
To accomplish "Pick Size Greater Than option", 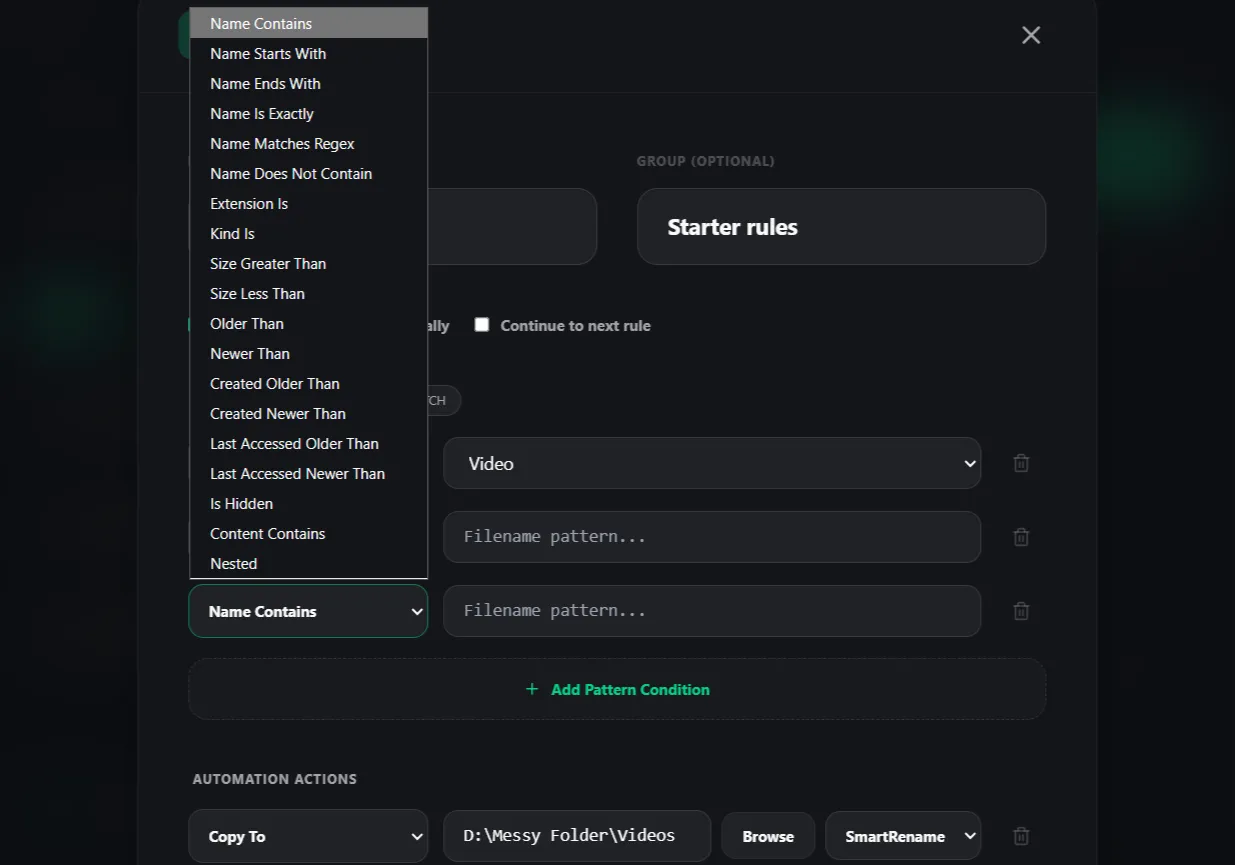I will pyautogui.click(x=308, y=263).
